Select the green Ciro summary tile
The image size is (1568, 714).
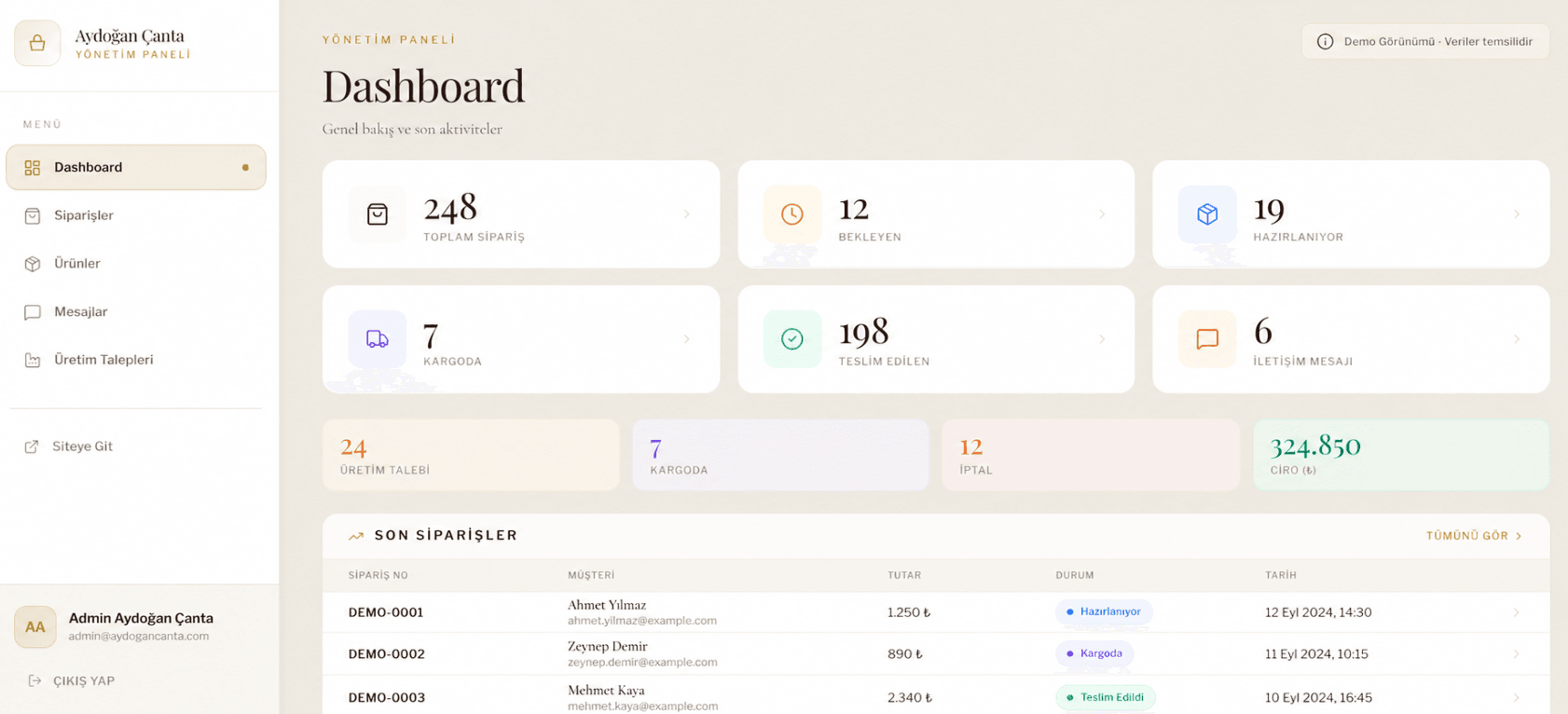[1401, 455]
